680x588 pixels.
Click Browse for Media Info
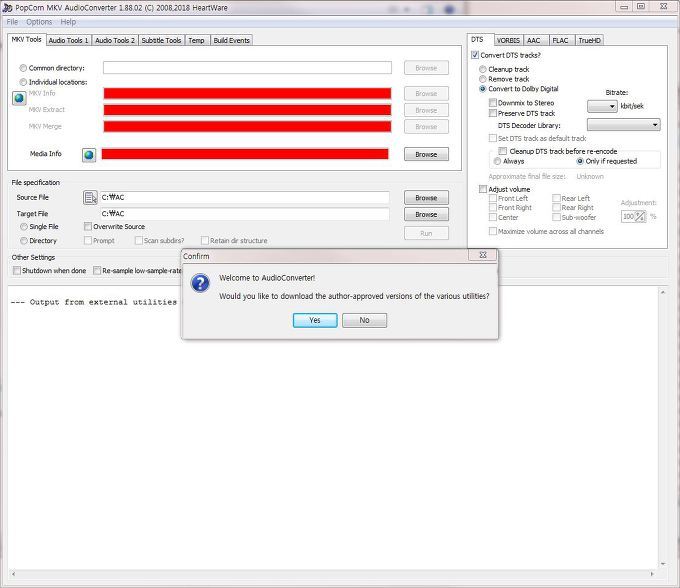point(426,154)
